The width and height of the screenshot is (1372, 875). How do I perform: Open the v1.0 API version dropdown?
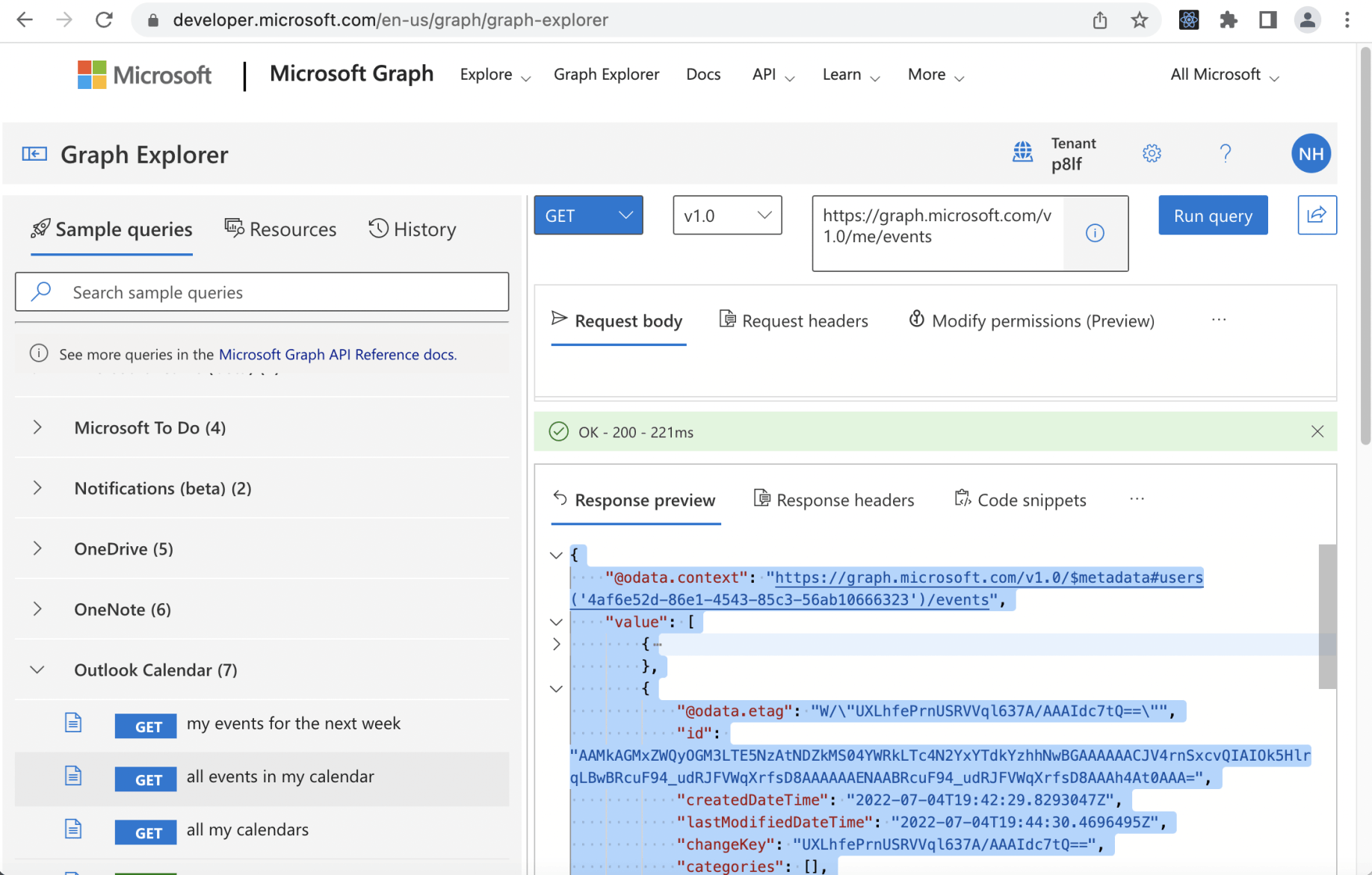click(726, 216)
